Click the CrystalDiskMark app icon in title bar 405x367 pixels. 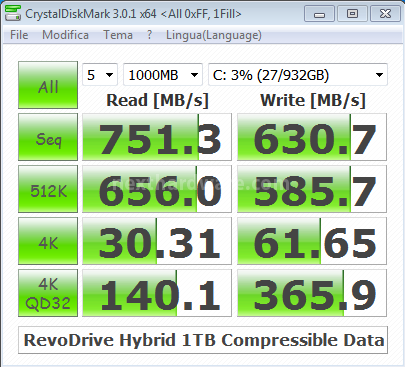click(13, 13)
